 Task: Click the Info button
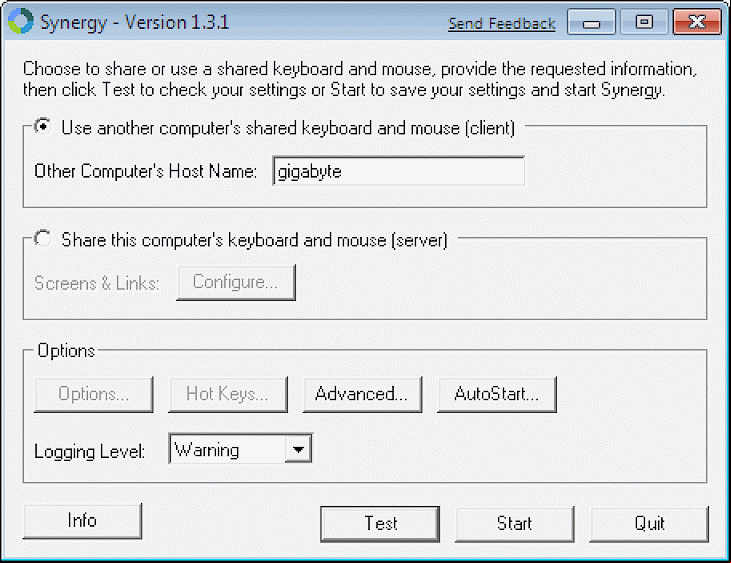pyautogui.click(x=83, y=521)
